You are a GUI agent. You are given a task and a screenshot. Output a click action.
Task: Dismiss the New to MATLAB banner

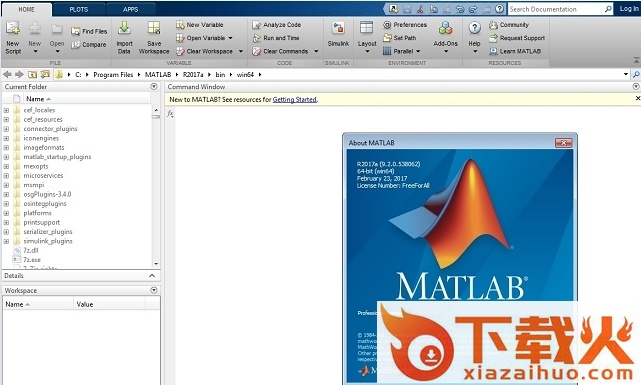(x=638, y=98)
